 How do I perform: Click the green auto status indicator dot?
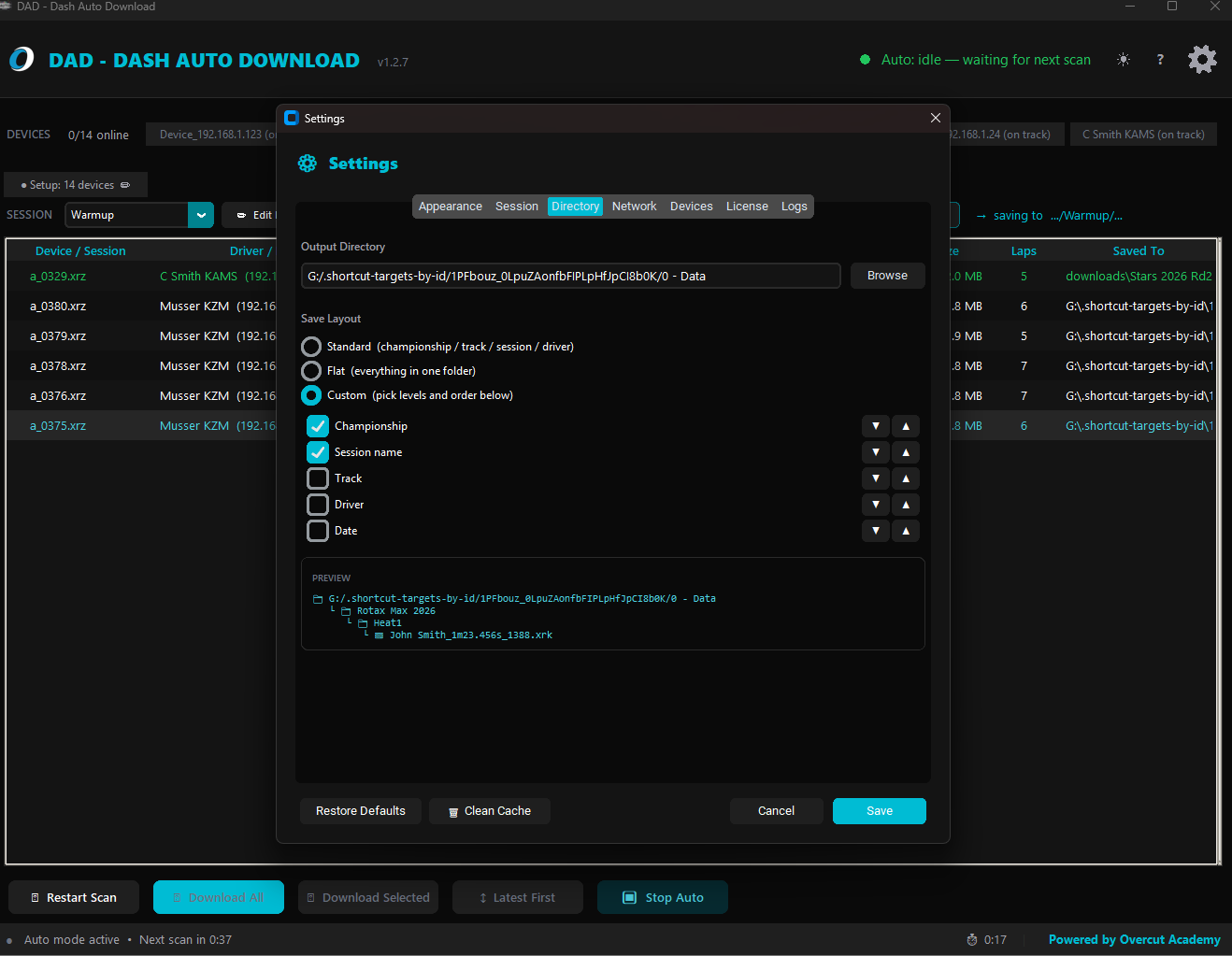[865, 60]
